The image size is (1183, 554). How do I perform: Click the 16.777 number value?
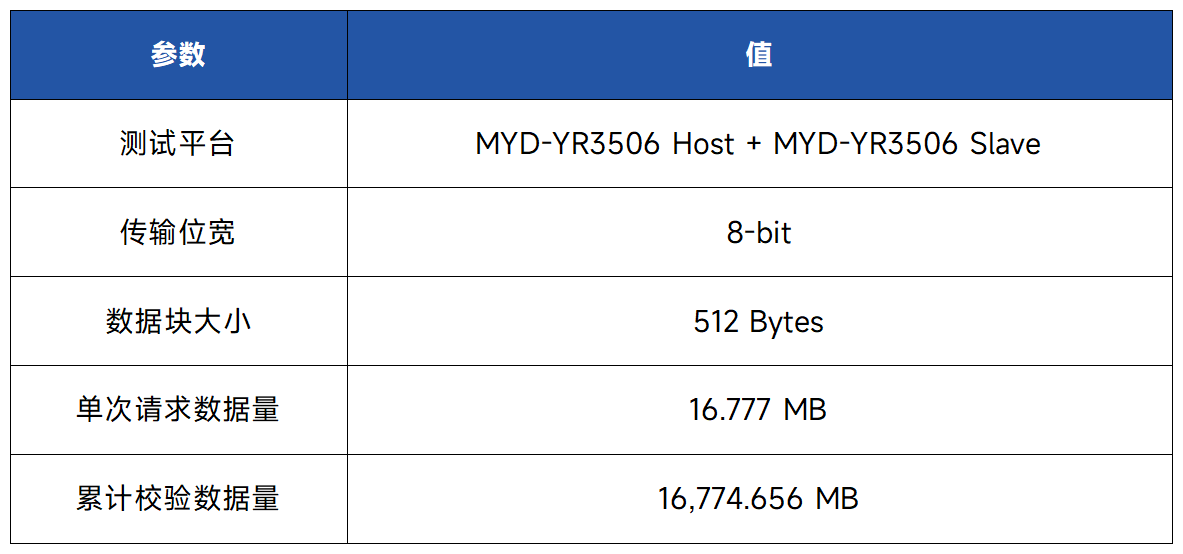[x=730, y=410]
